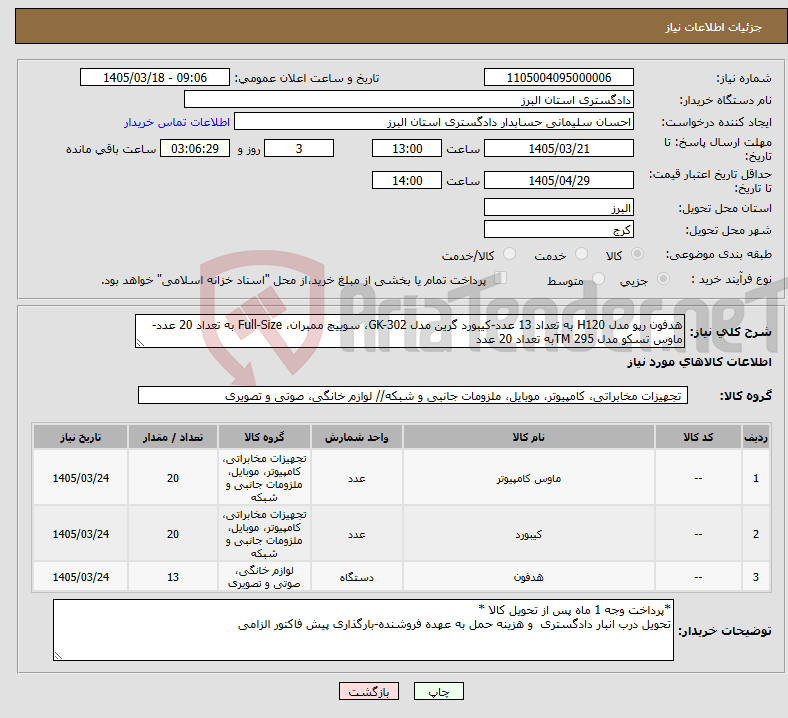Click the کد کالا column header
This screenshot has height=718, width=788.
[698, 437]
